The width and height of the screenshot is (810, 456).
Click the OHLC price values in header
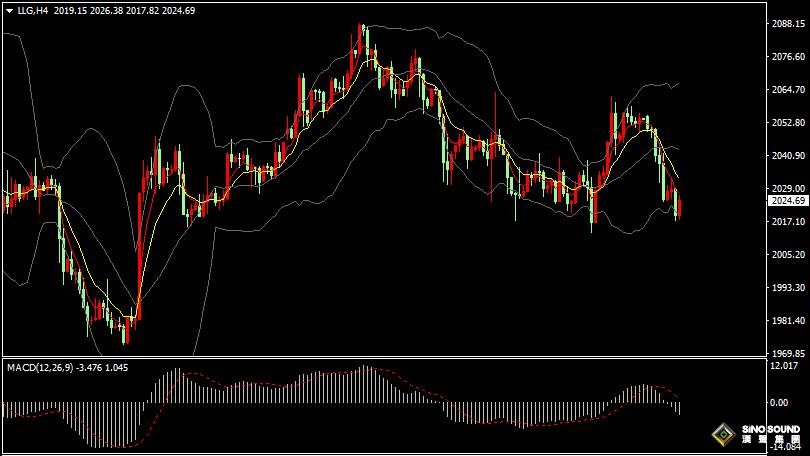125,10
